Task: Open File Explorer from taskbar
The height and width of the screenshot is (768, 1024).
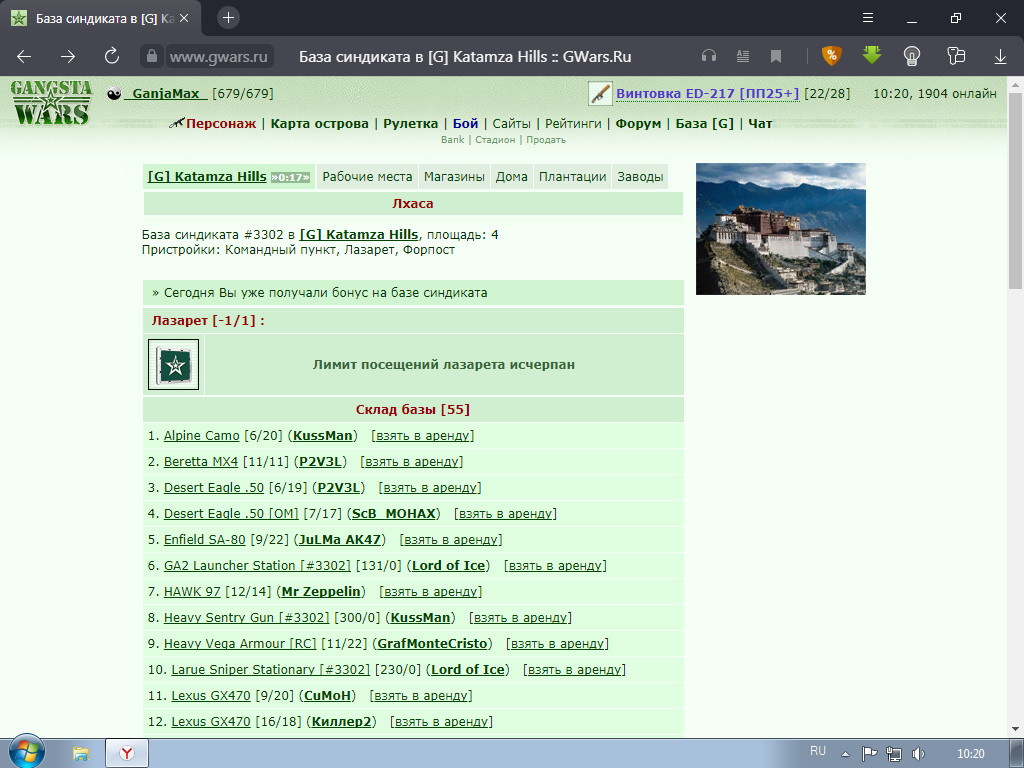Action: point(80,754)
